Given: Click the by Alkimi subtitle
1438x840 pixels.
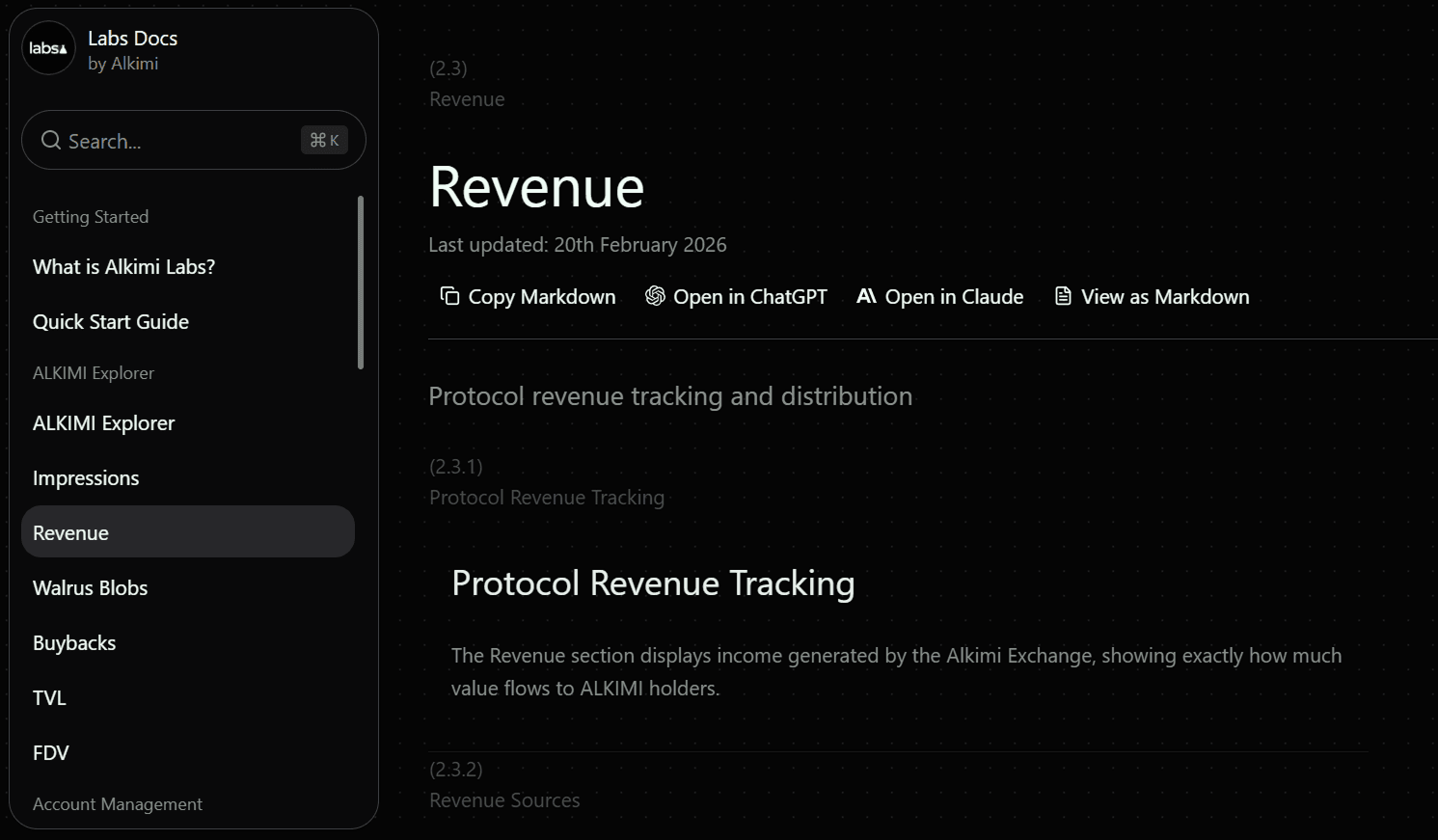Looking at the screenshot, I should 122,64.
